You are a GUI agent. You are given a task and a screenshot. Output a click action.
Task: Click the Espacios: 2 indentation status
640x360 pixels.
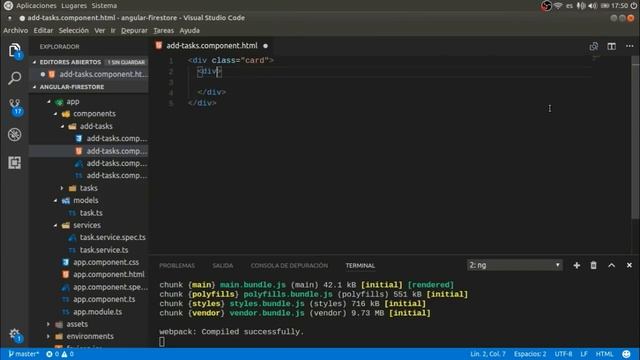click(530, 354)
